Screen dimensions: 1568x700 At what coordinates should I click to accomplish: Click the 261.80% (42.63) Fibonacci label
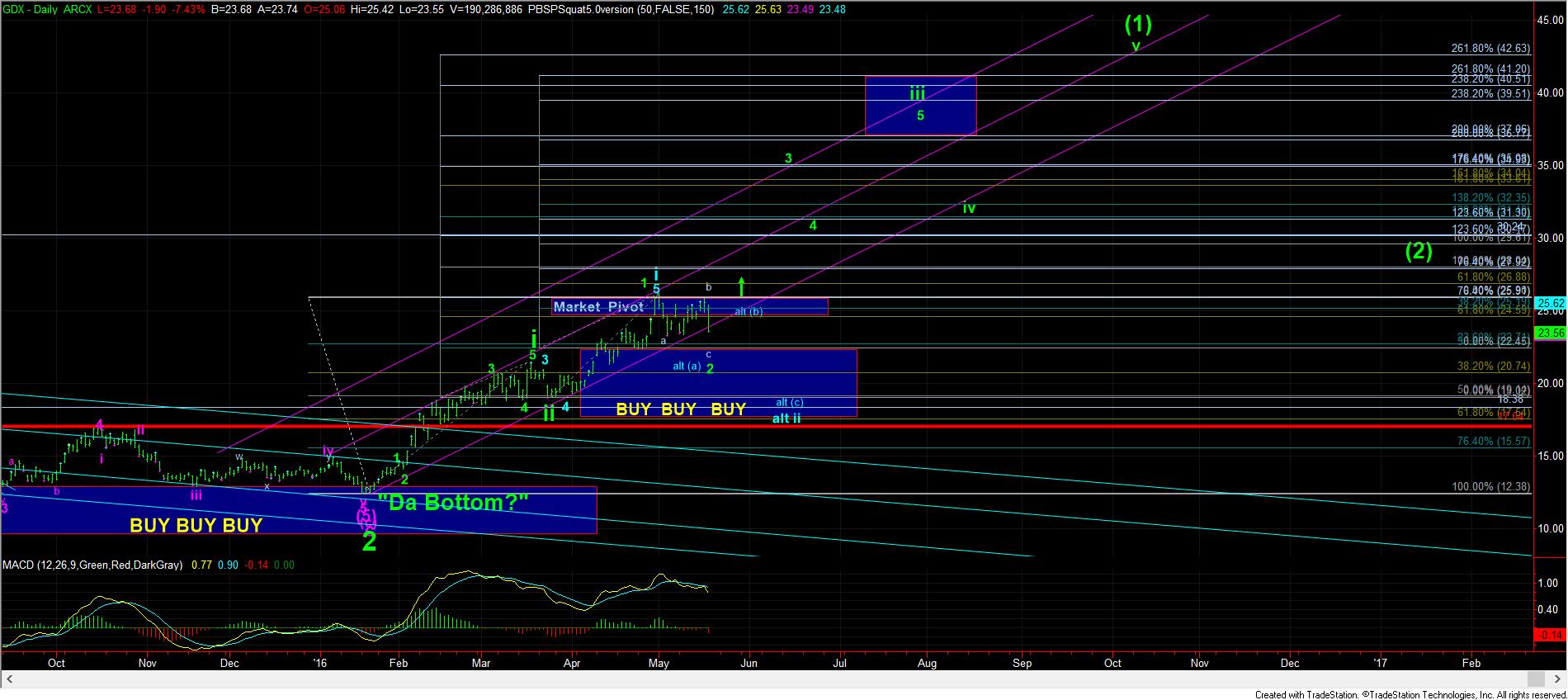(x=1490, y=49)
